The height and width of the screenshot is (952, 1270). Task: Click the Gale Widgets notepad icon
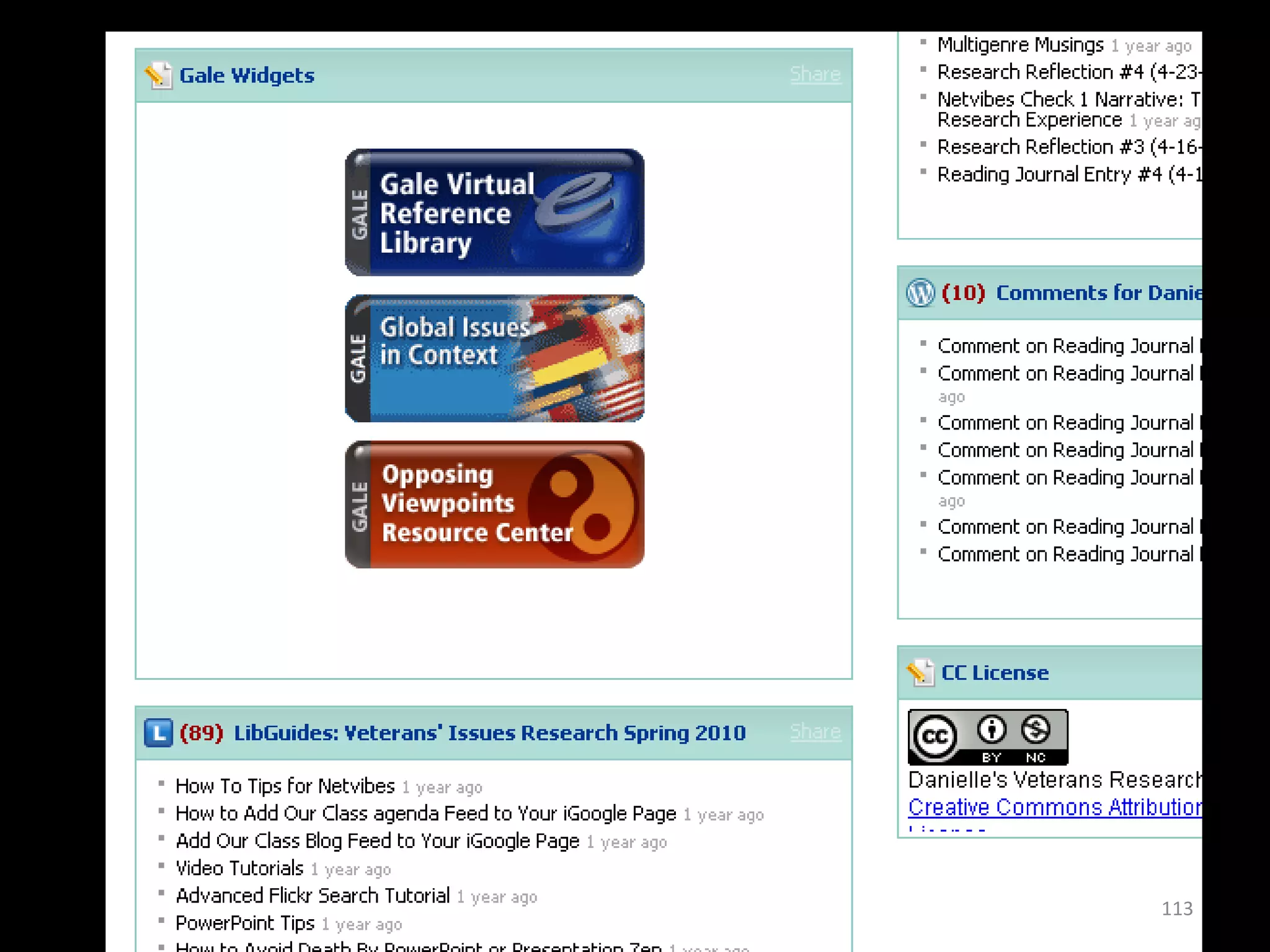158,76
